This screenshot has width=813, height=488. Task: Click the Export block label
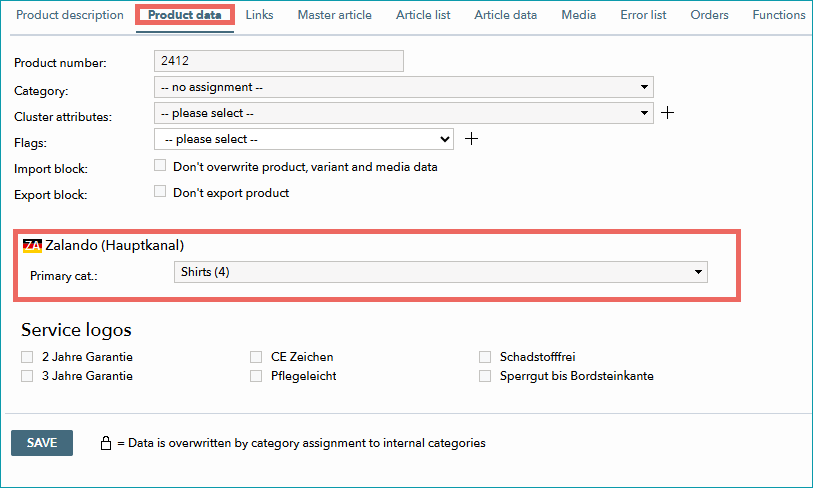pos(51,195)
